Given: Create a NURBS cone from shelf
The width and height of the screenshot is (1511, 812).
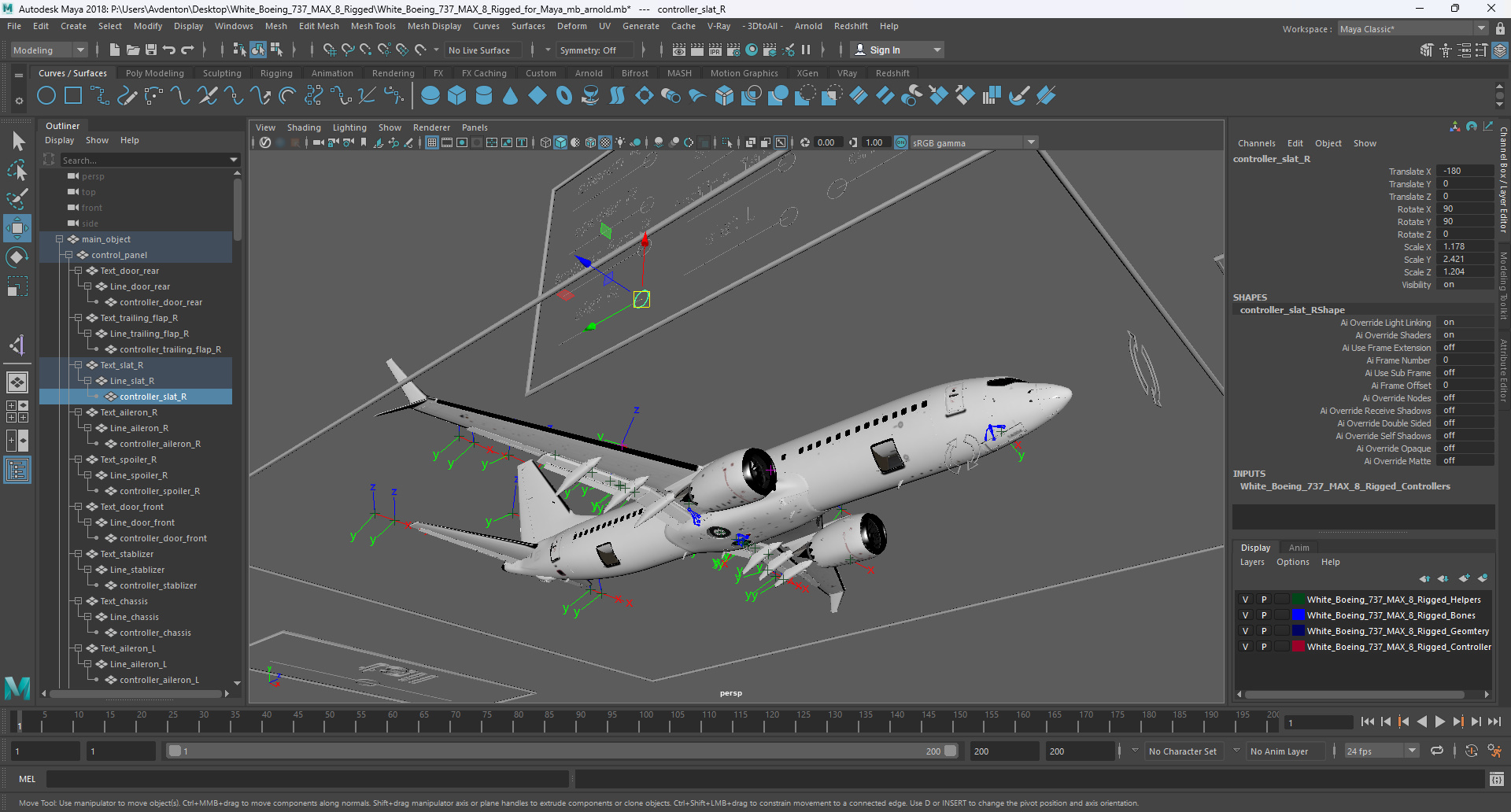Looking at the screenshot, I should point(511,96).
